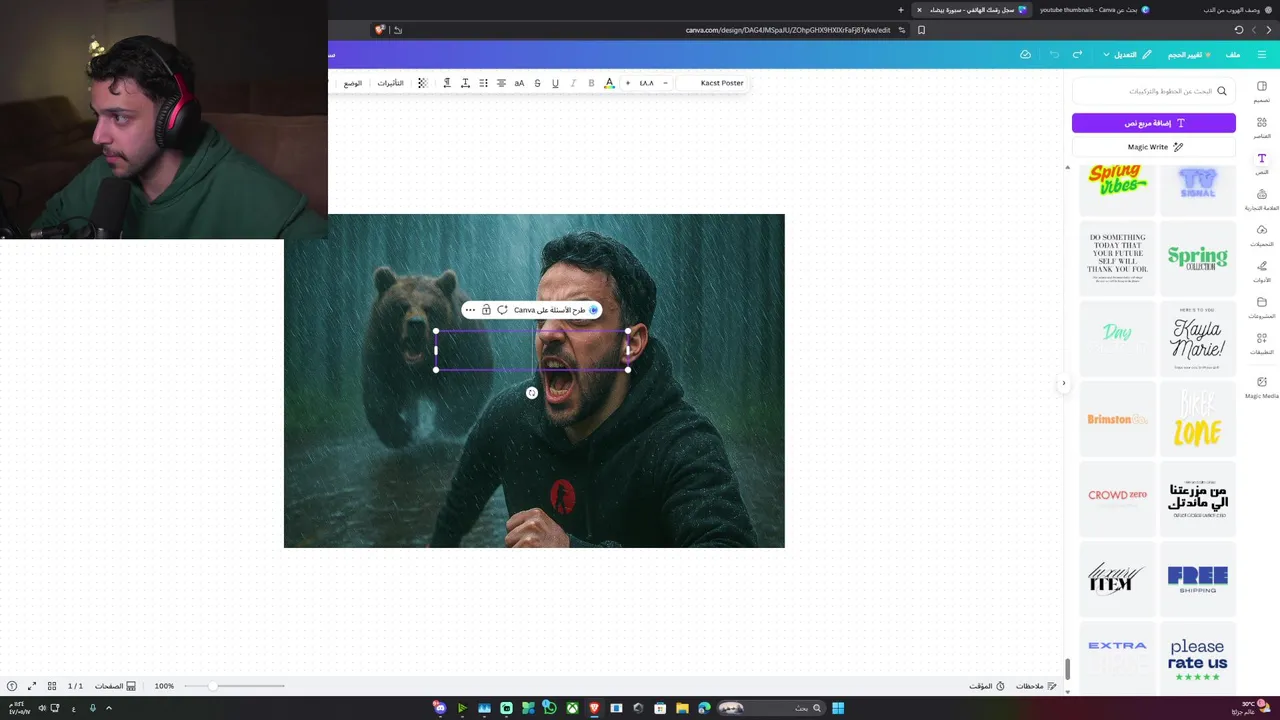Click the font size value field
This screenshot has width=1280, height=720.
(x=646, y=83)
